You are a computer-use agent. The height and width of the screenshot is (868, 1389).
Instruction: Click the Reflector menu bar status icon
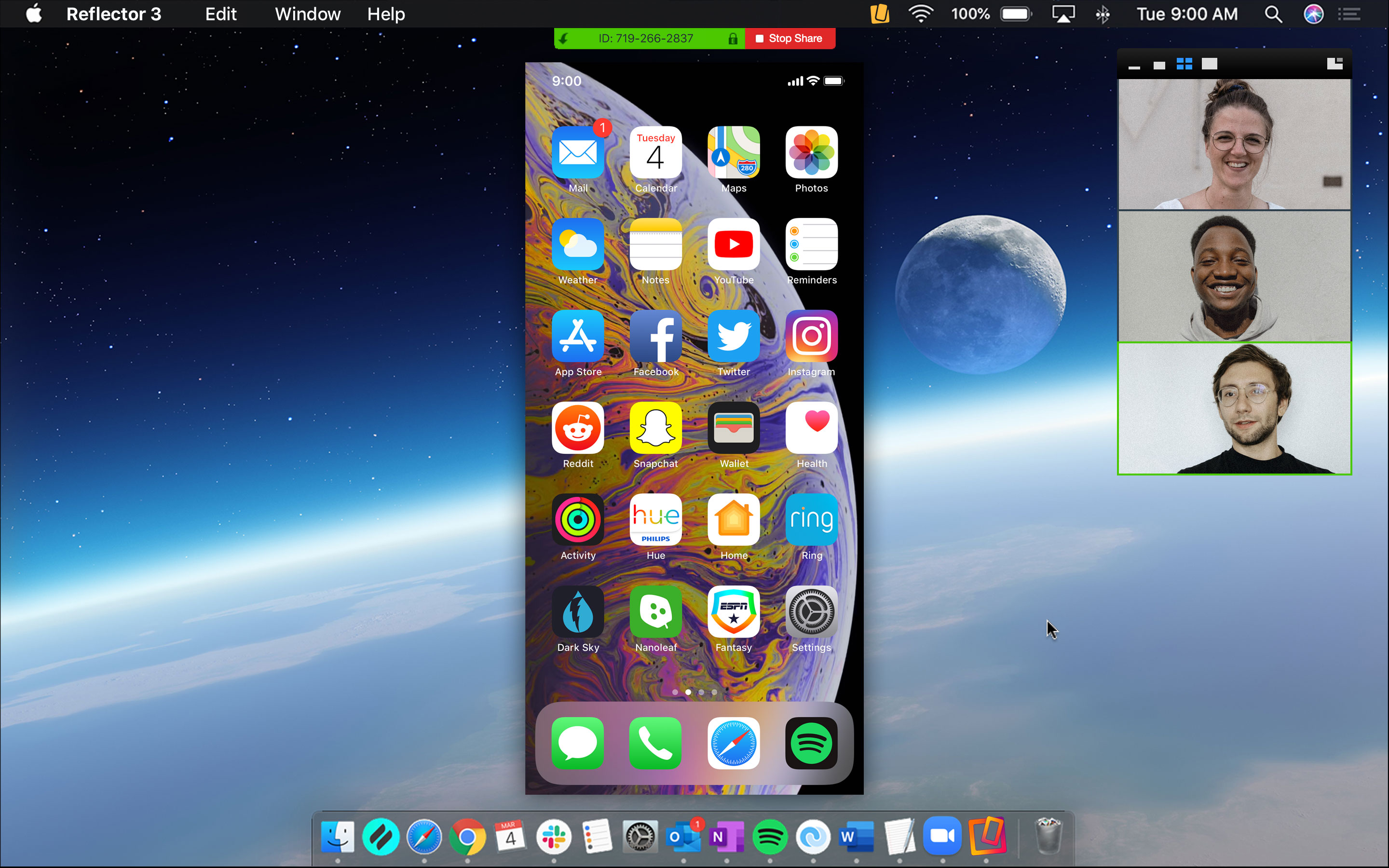tap(879, 14)
